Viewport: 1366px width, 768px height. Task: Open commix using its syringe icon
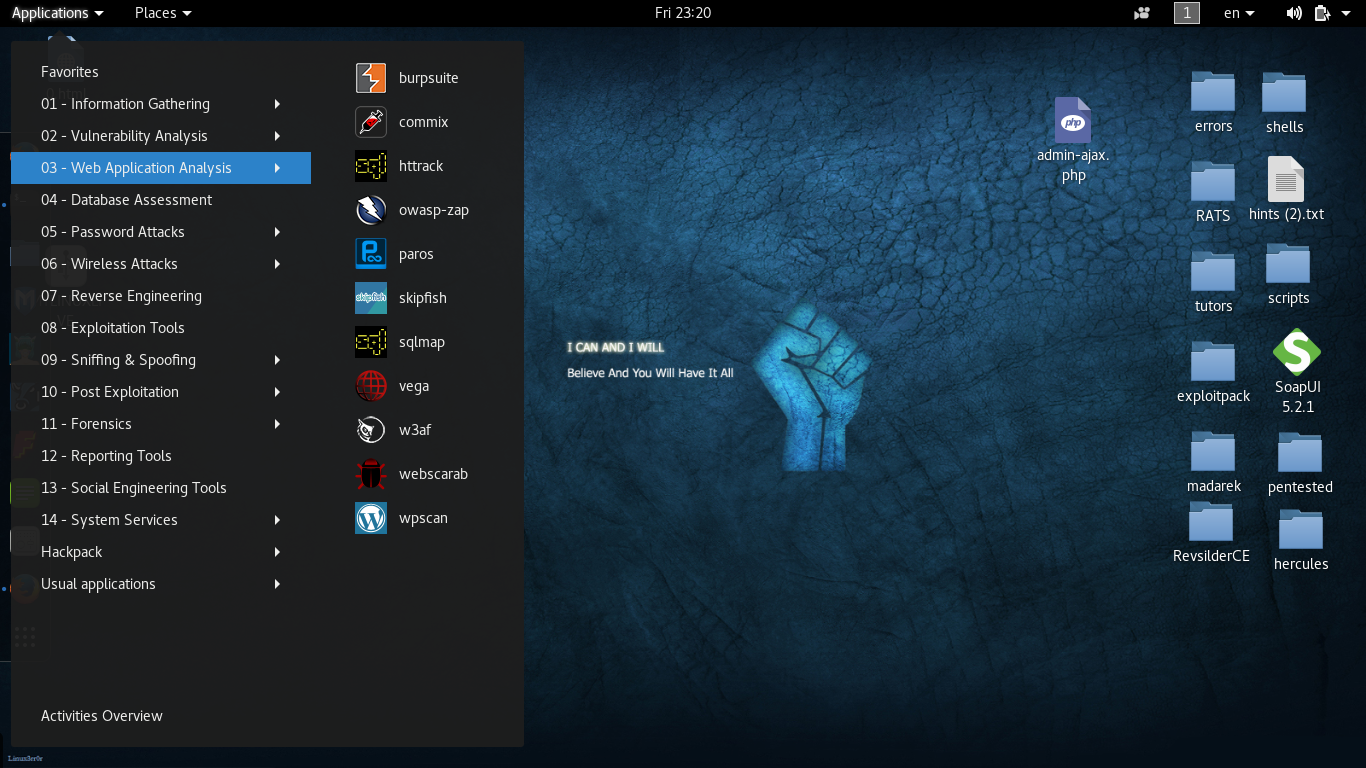pyautogui.click(x=371, y=122)
